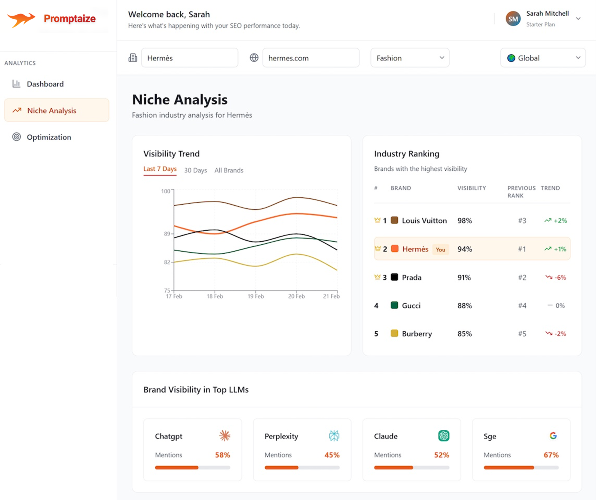
Task: Click the Prada black color swatch
Action: click(x=395, y=277)
